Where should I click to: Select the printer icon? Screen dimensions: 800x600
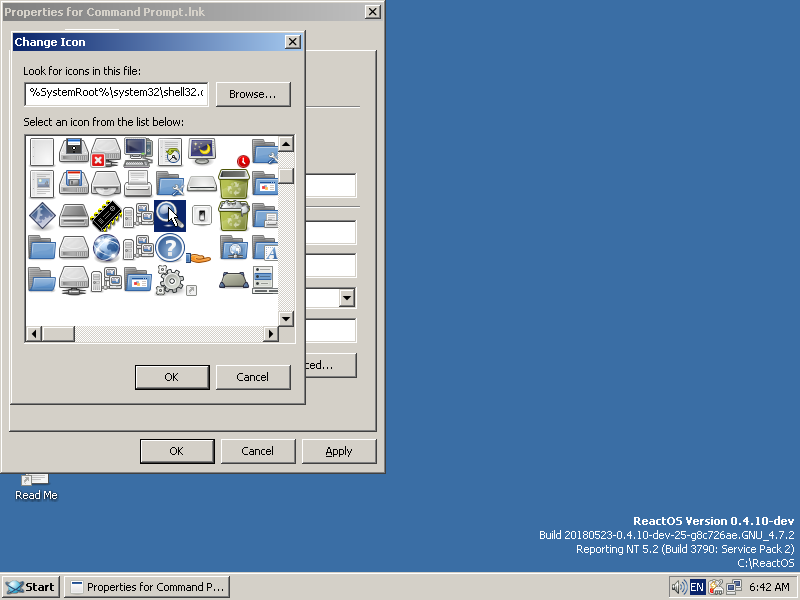pyautogui.click(x=138, y=183)
